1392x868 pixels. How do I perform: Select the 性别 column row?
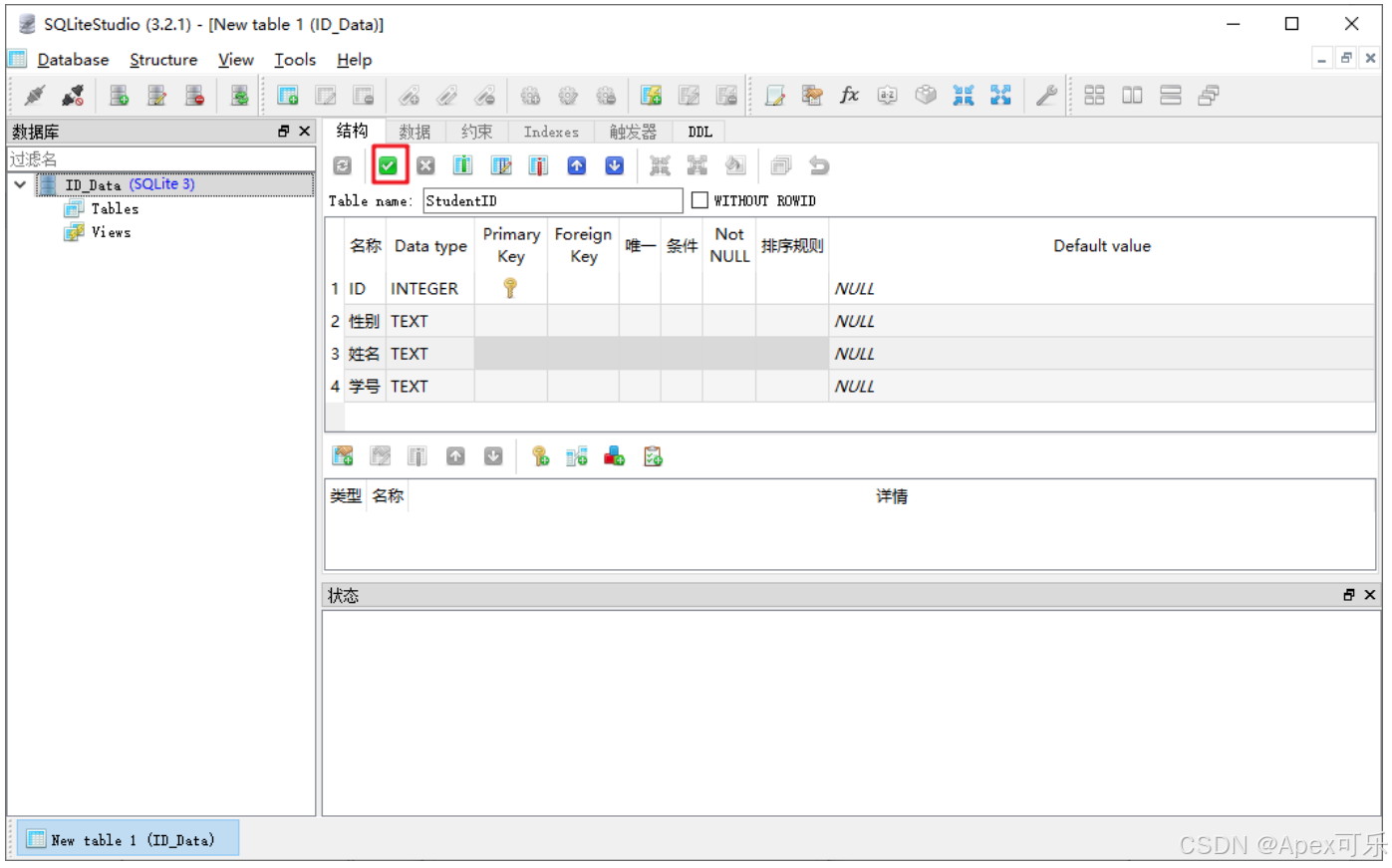[850, 321]
